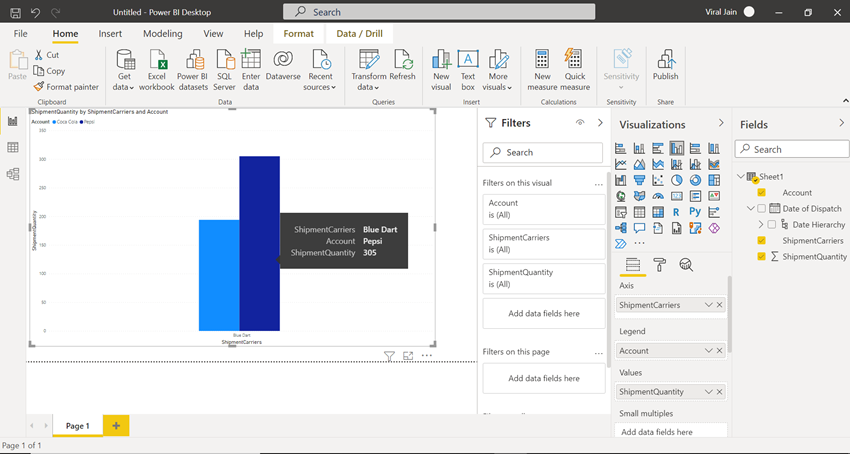This screenshot has width=850, height=454.
Task: Open the View ribbon tab
Action: pyautogui.click(x=213, y=34)
